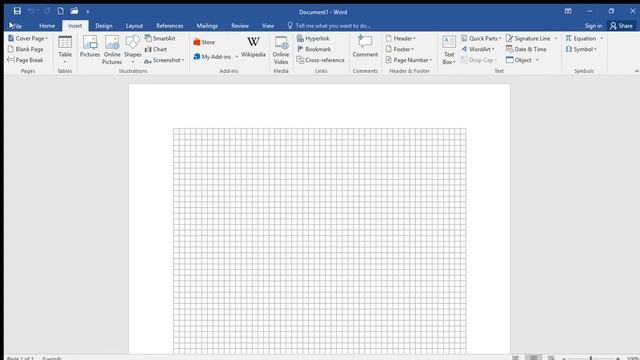Image resolution: width=640 pixels, height=360 pixels.
Task: Insert a Bookmark
Action: (x=314, y=49)
